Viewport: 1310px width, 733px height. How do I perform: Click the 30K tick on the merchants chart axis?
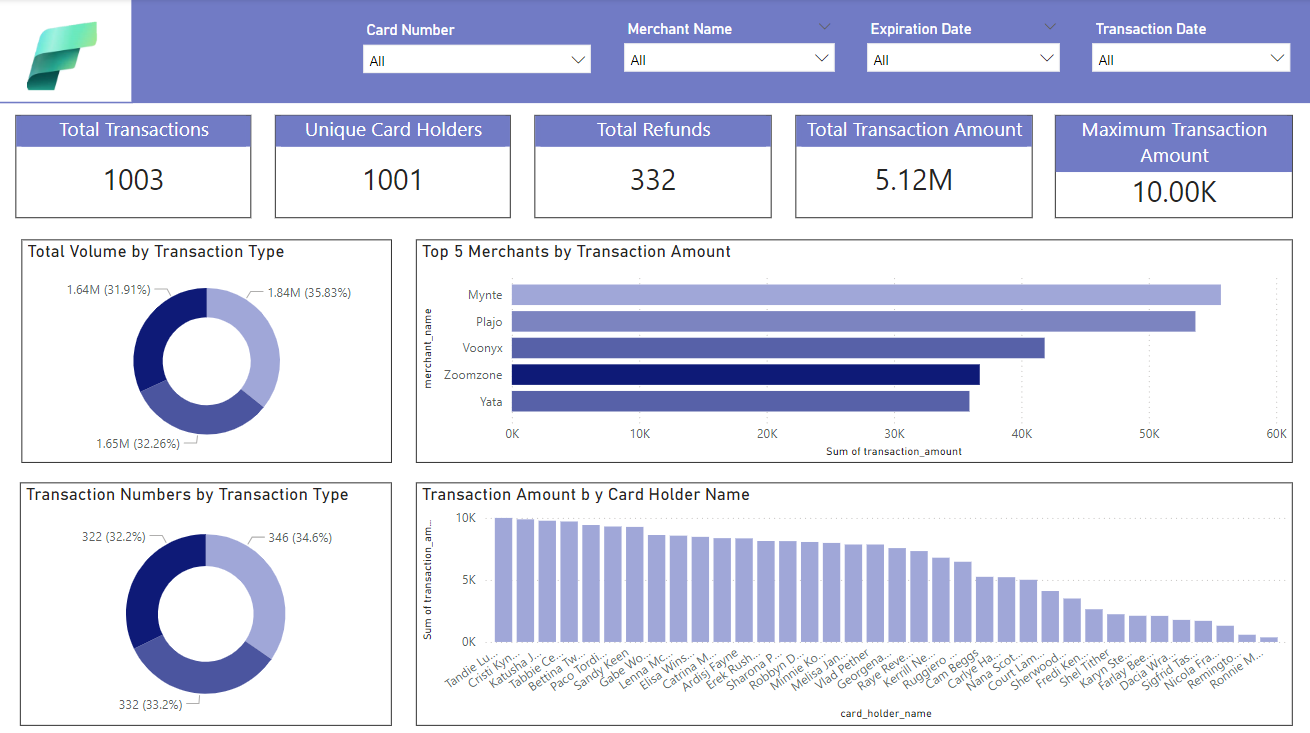click(894, 434)
